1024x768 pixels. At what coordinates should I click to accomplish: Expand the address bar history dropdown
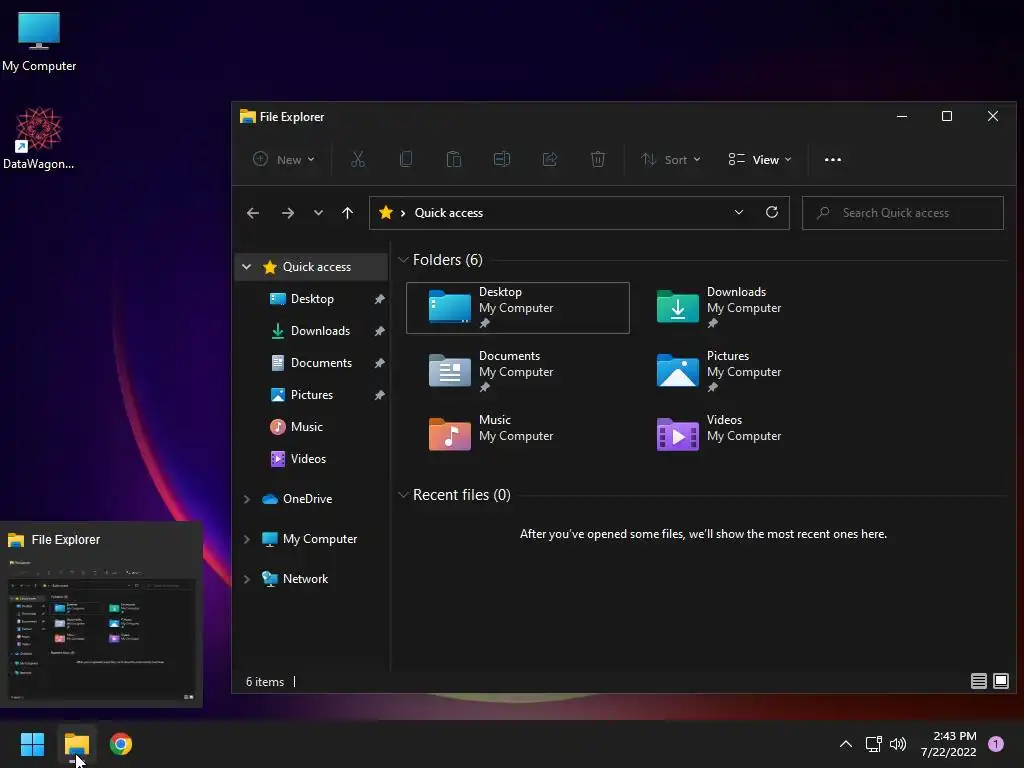click(739, 212)
